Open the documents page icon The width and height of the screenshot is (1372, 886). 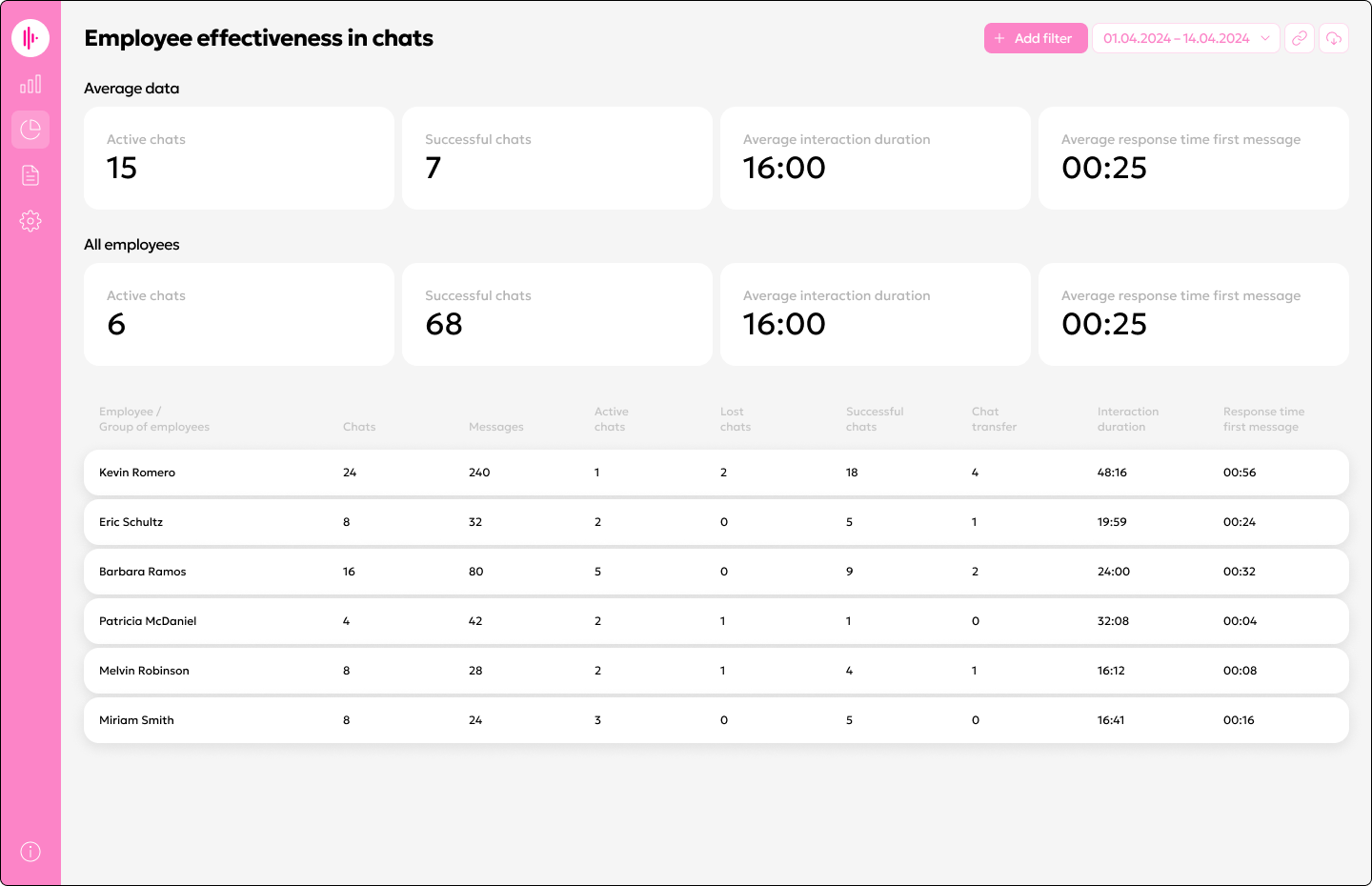(x=30, y=175)
